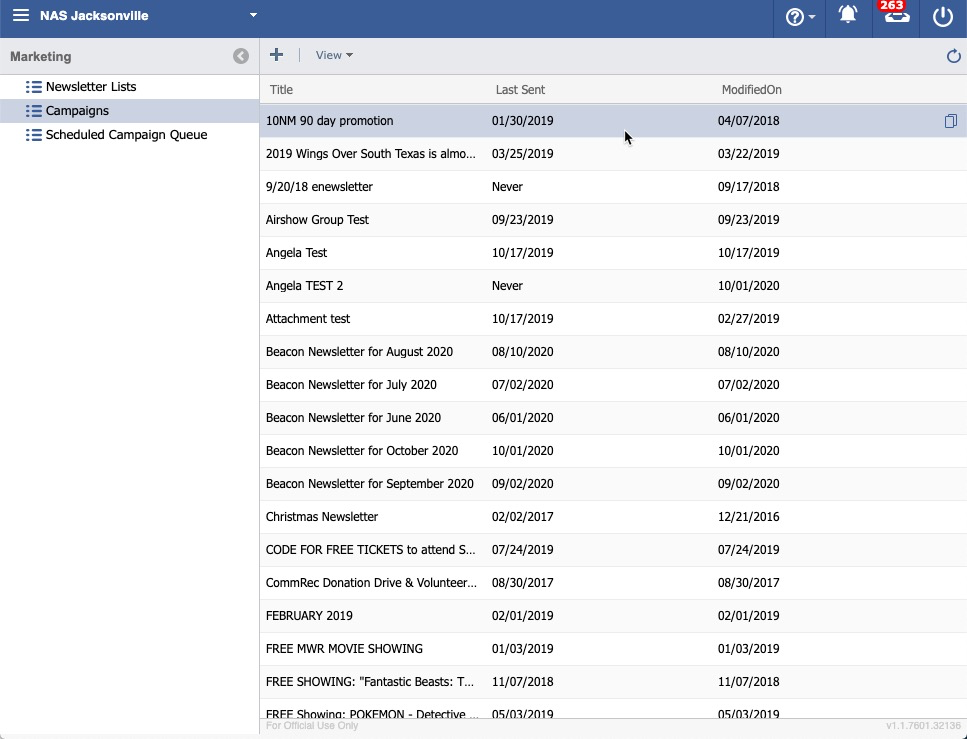Sort by the Last Sent column
The height and width of the screenshot is (739, 967).
pos(520,90)
